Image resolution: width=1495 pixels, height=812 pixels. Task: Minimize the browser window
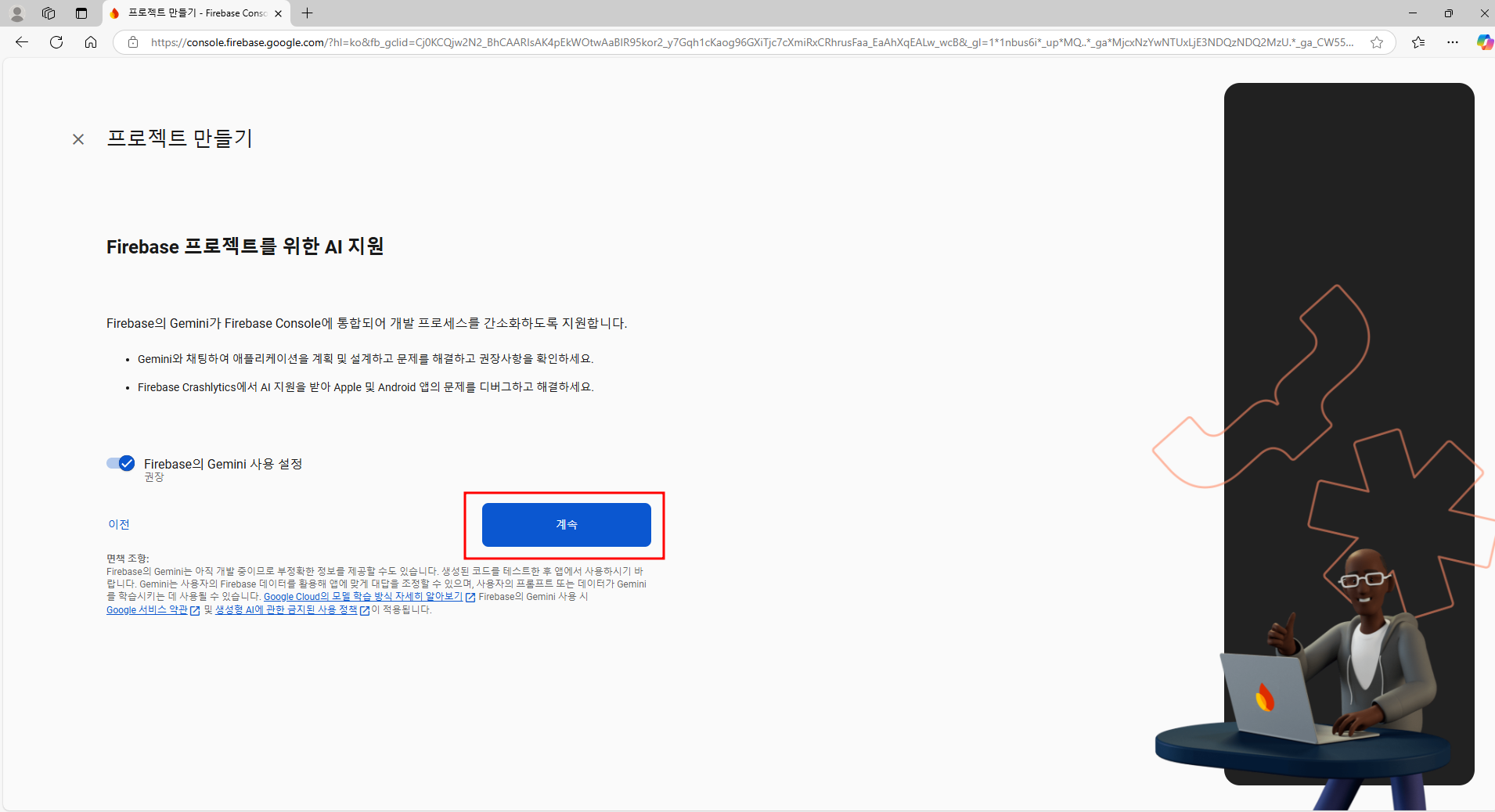(1413, 13)
